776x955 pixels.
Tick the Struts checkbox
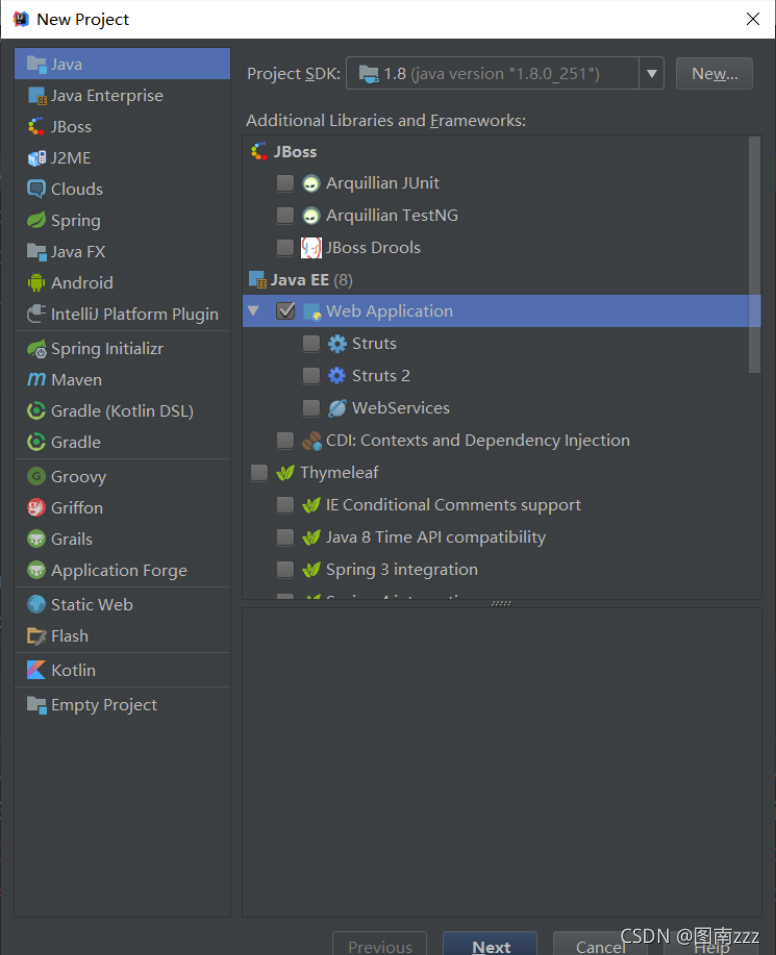(311, 344)
